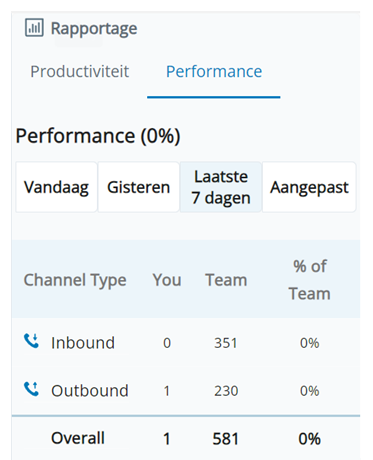The height and width of the screenshot is (460, 373).
Task: Click the Inbound call phone icon
Action: pos(31,341)
